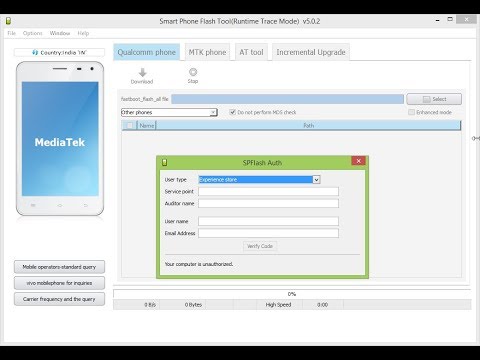Switch to the AT tool tab
Viewport: 480px width, 360px height.
[251, 52]
